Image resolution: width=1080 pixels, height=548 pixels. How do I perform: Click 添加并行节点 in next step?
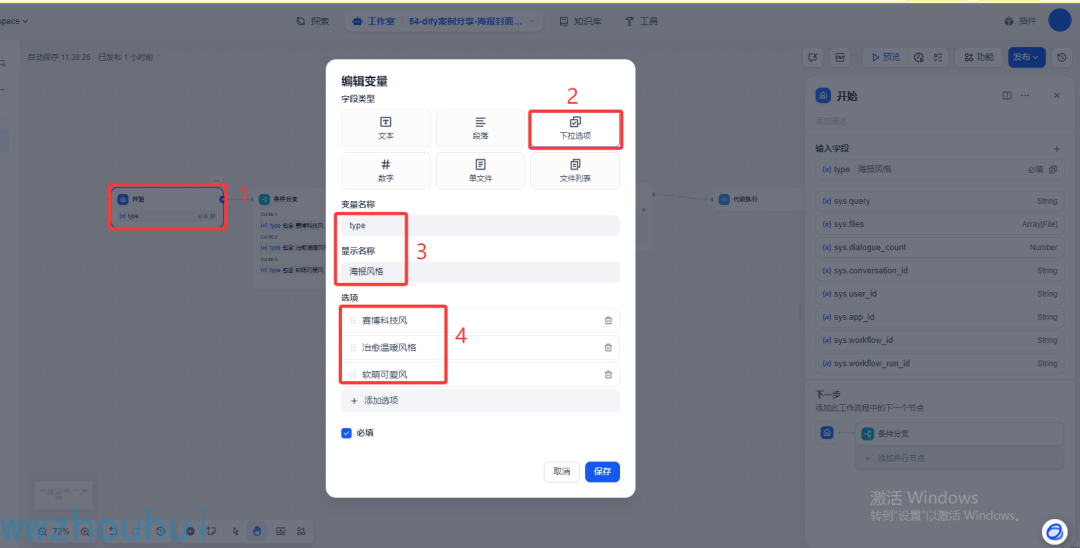point(959,458)
